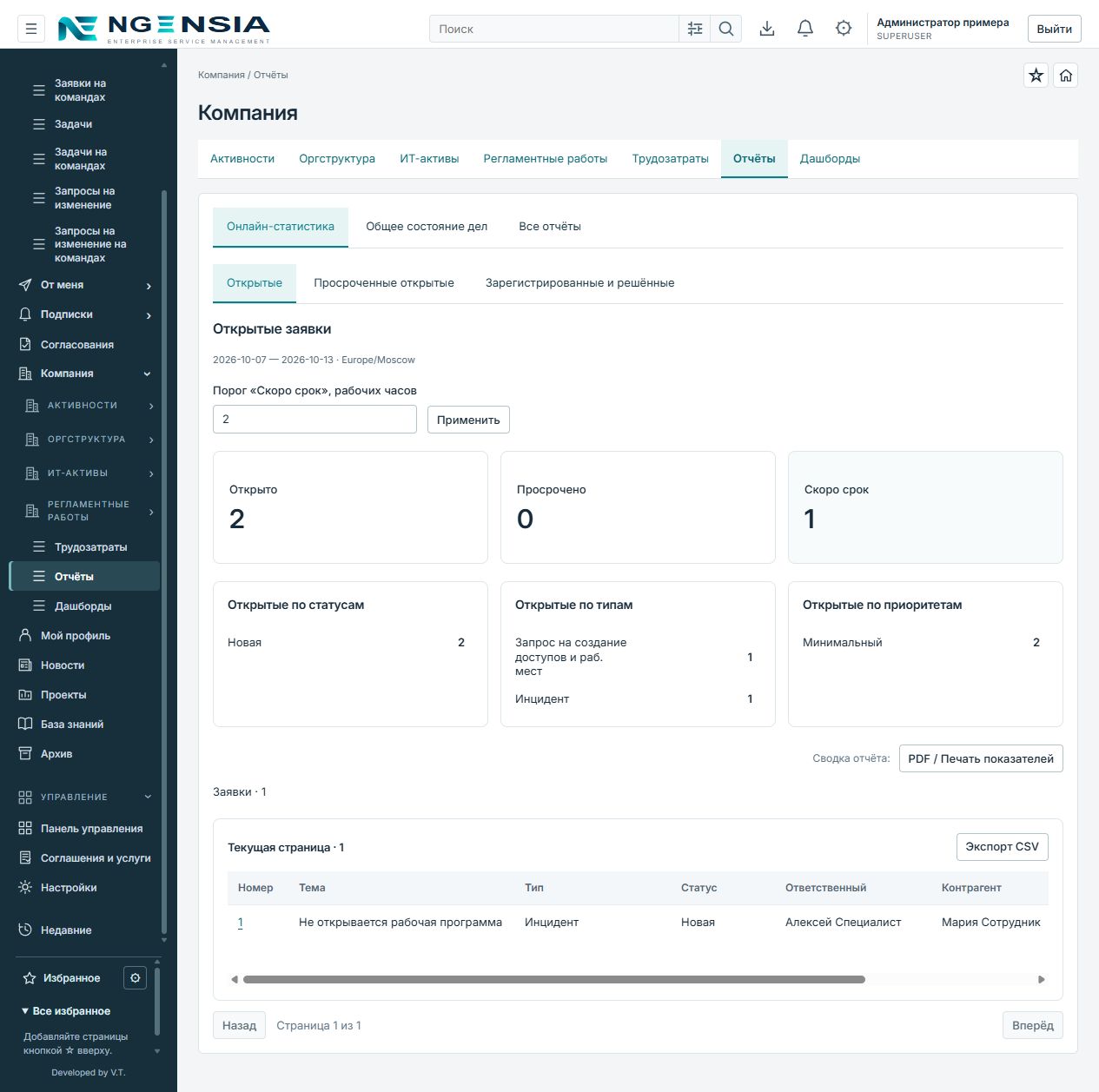1099x1092 pixels.
Task: Focus the Скоро срок threshold input field
Action: [x=314, y=420]
